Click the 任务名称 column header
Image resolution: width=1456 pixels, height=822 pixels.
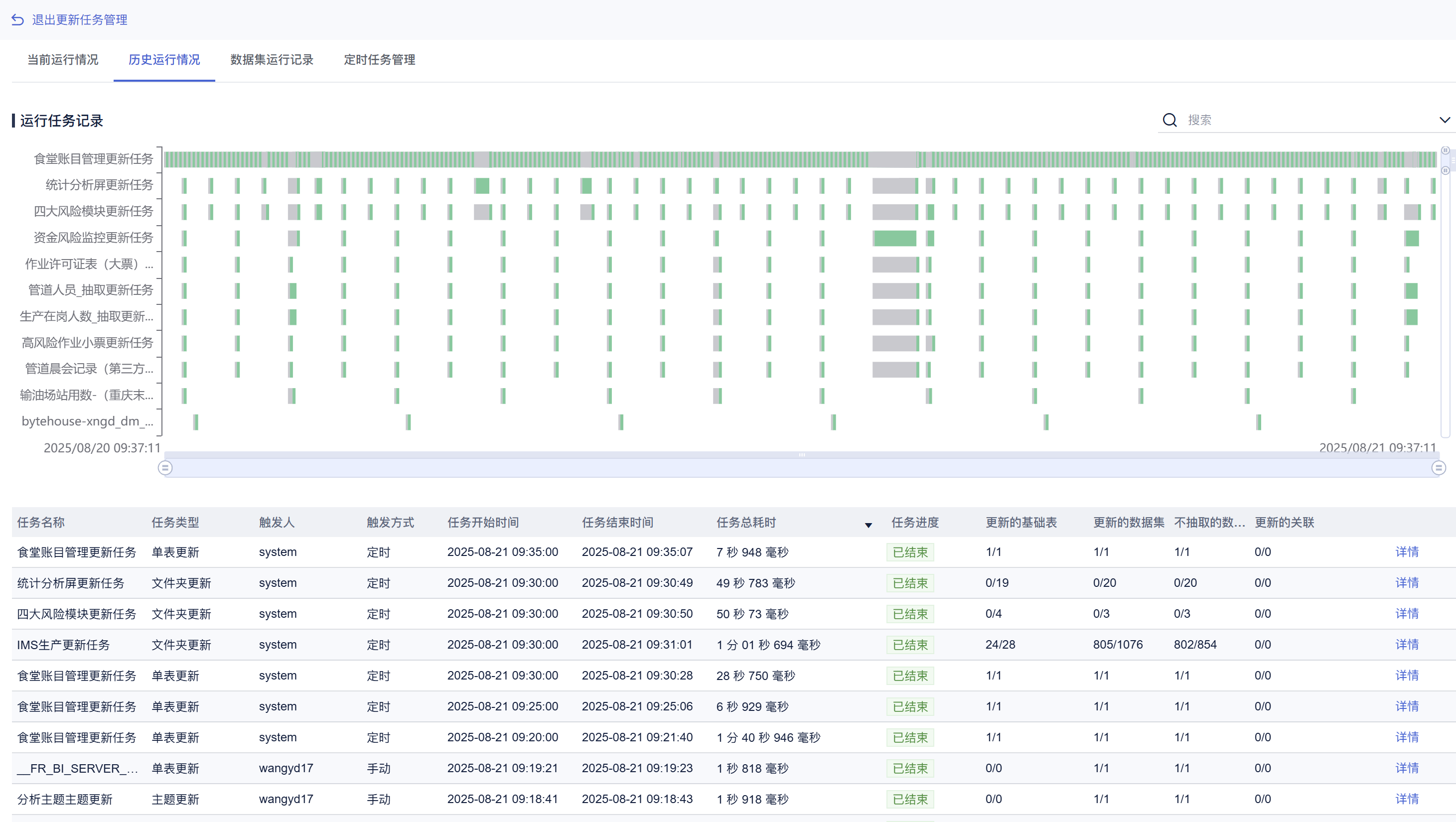pyautogui.click(x=41, y=522)
